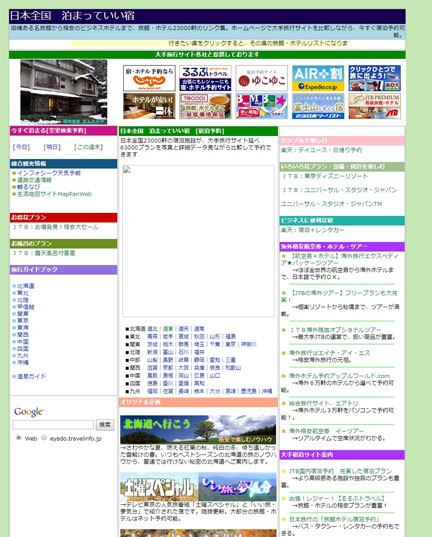Click the BMB colorful star banner
Viewport: 432px width, 537px height.
coord(261,106)
